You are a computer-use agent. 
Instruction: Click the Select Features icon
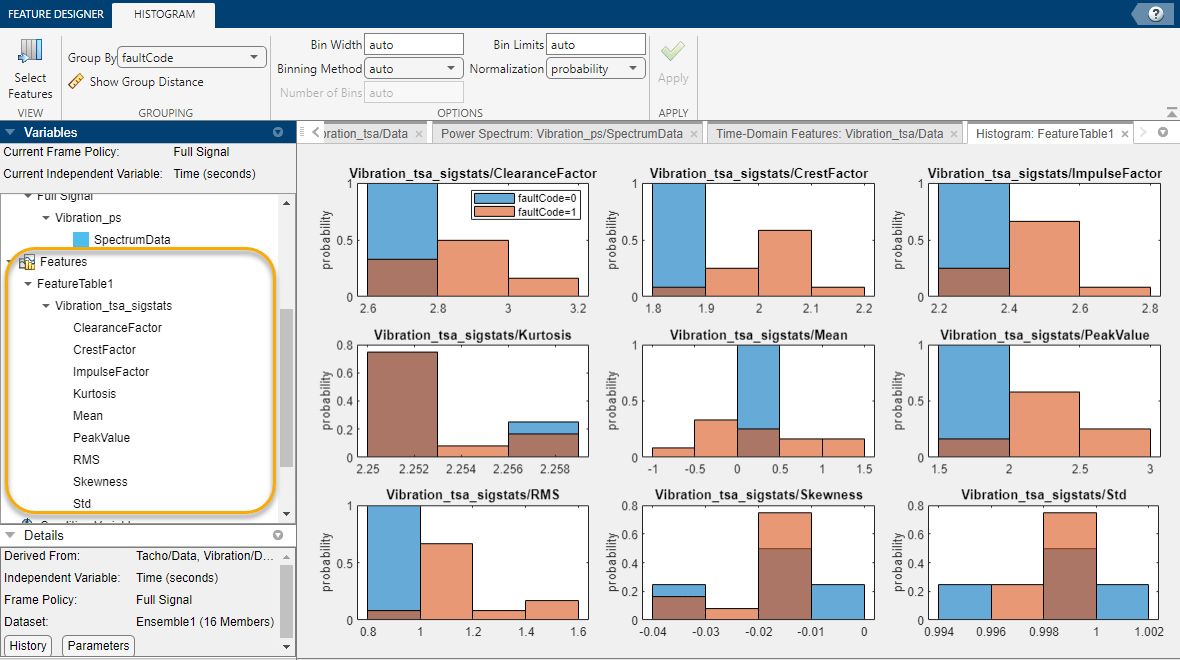(x=30, y=52)
